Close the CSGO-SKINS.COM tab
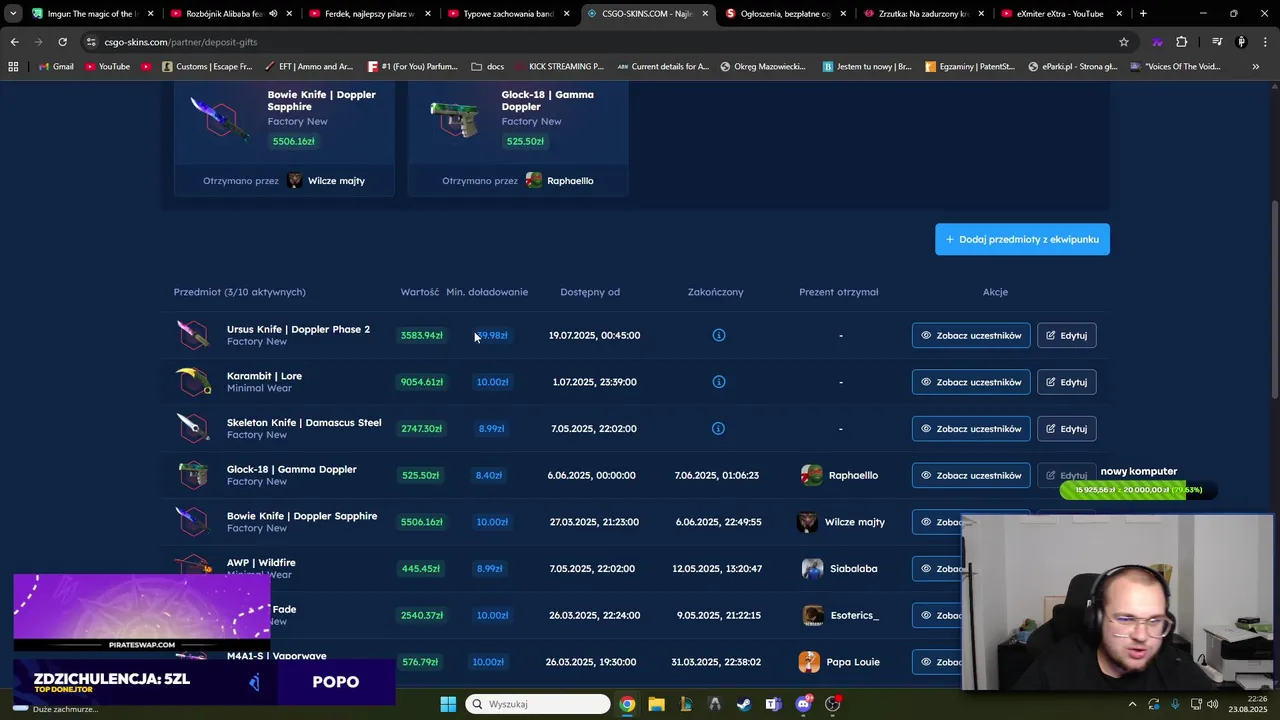1280x720 pixels. pyautogui.click(x=705, y=14)
